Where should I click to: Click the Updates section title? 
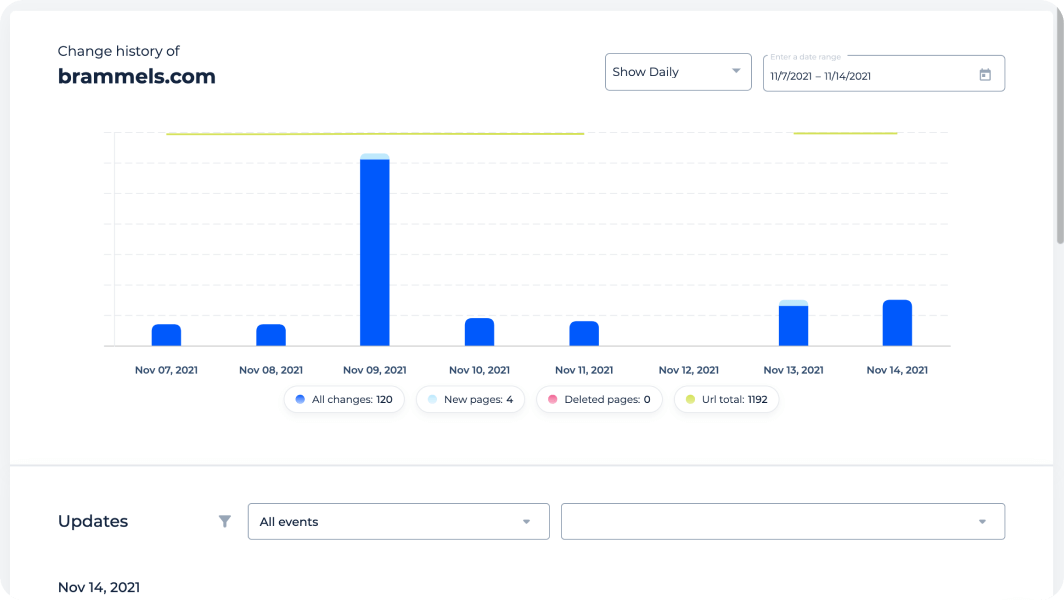point(93,521)
